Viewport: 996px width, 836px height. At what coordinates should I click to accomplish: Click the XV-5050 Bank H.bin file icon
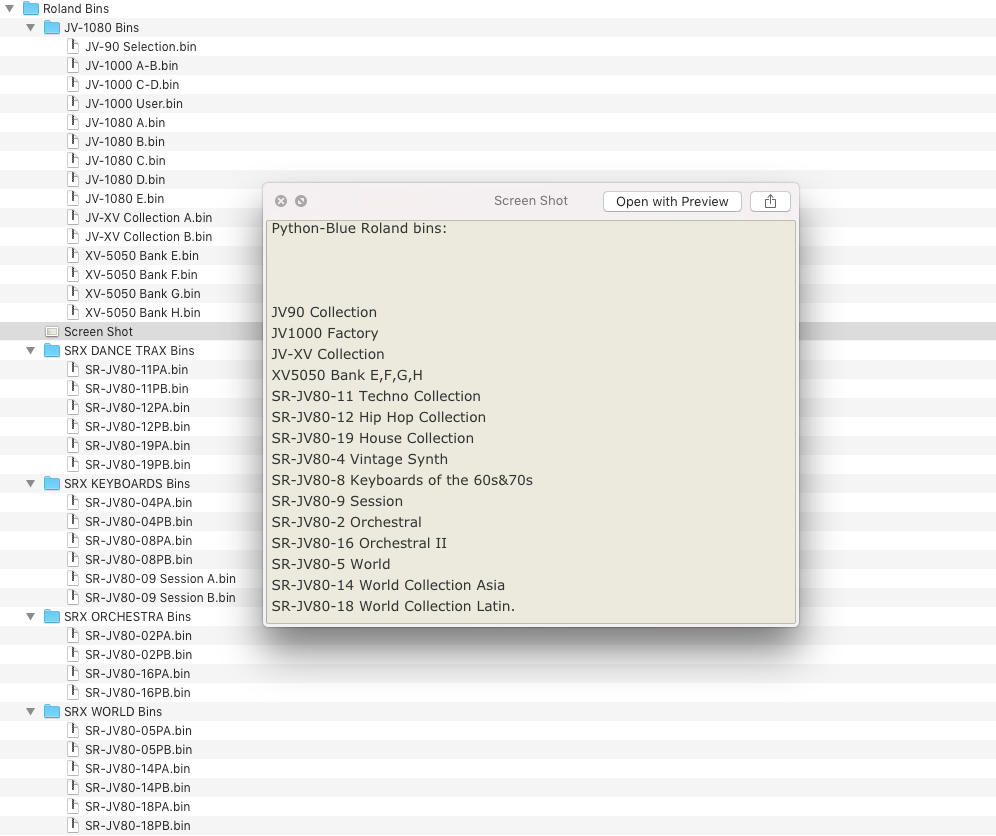pyautogui.click(x=73, y=313)
